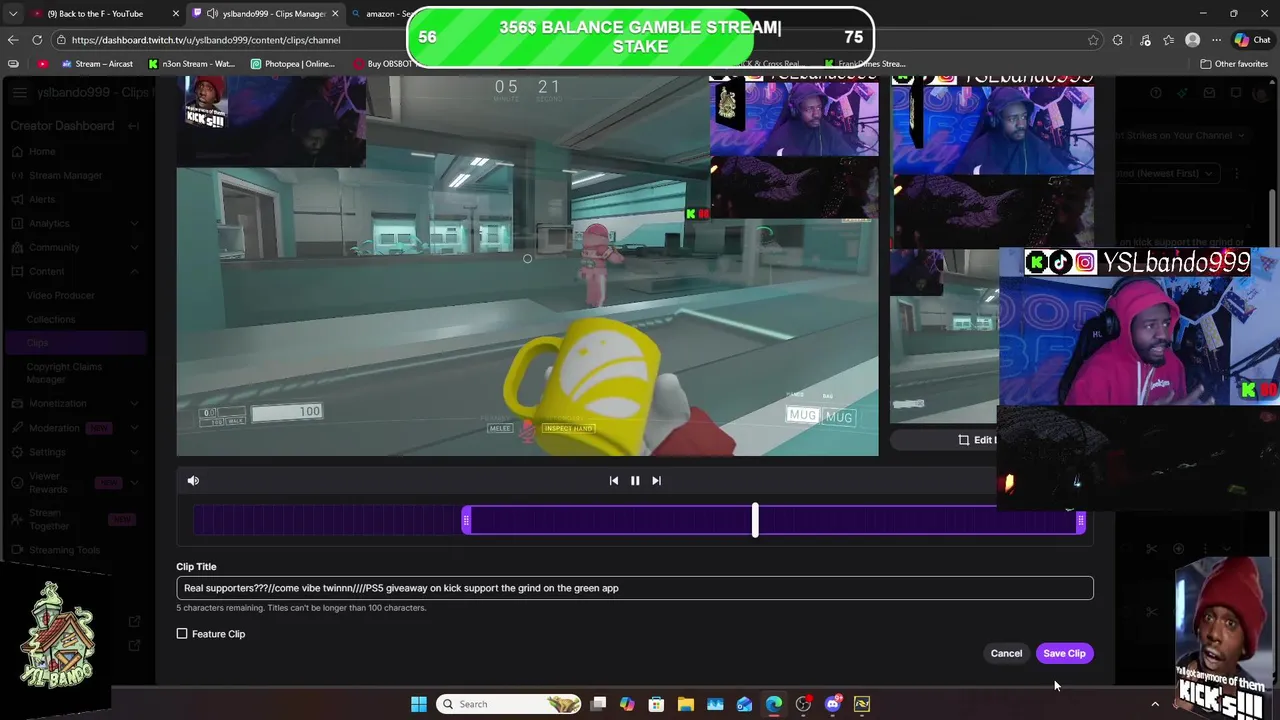Enable the Feature Clip checkbox

coord(182,634)
